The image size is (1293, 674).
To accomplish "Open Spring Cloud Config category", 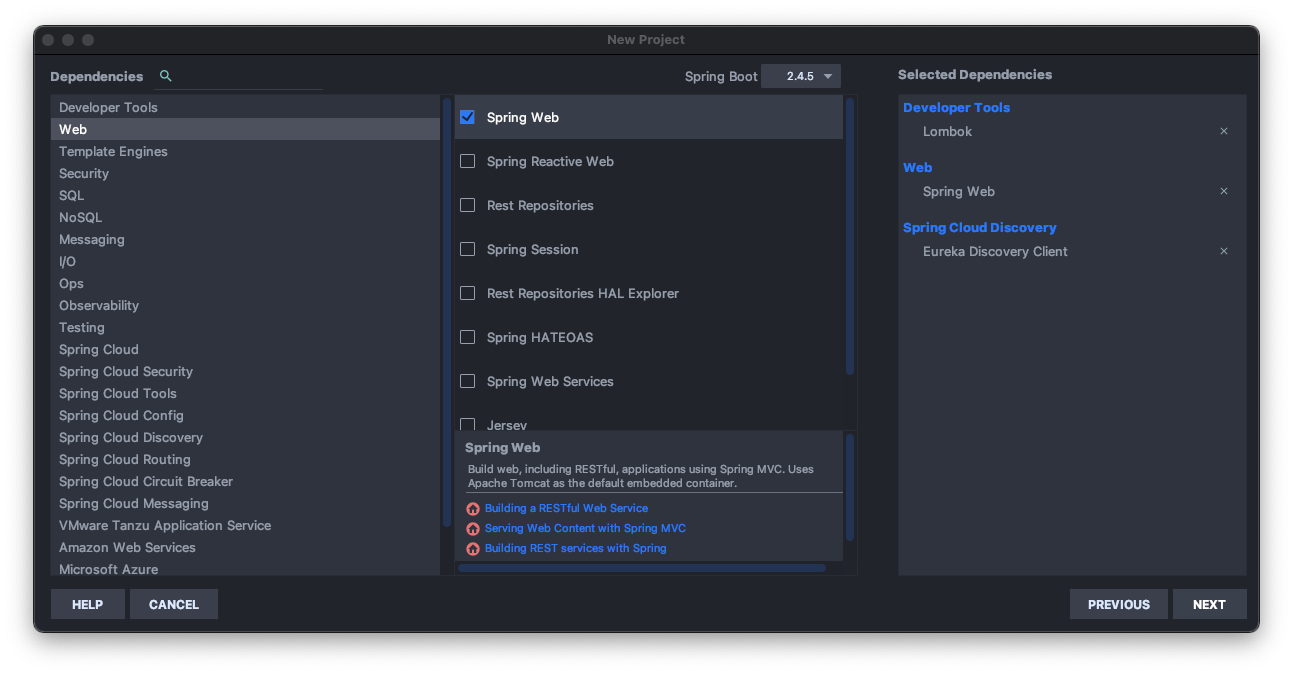I will 245,415.
